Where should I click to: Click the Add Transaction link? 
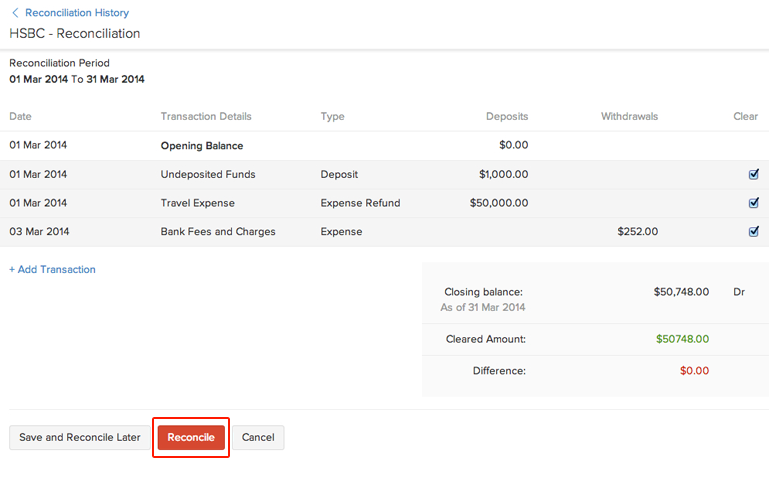pos(53,269)
